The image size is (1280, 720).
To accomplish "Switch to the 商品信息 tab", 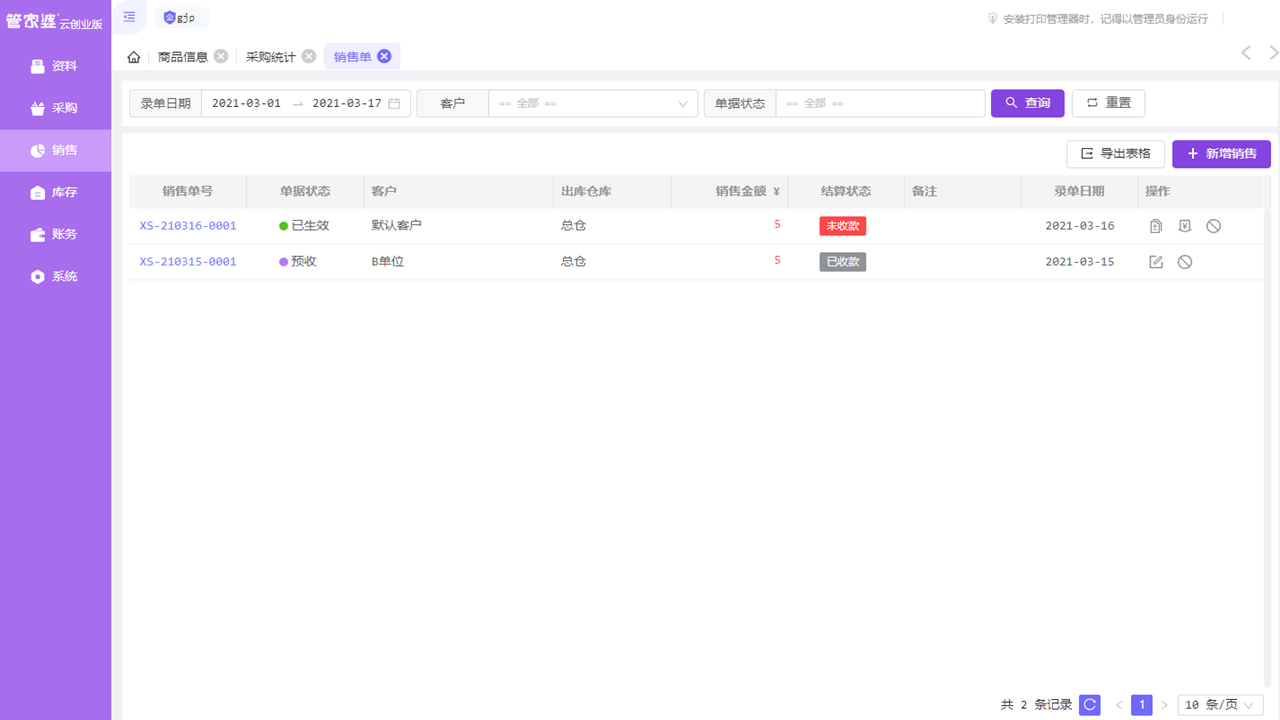I will pos(183,57).
